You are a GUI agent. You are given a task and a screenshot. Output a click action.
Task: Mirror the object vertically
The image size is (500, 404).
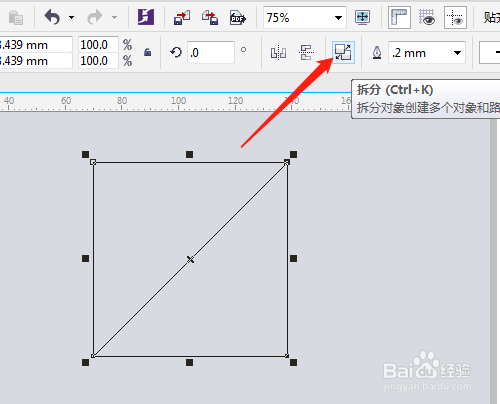[x=306, y=53]
